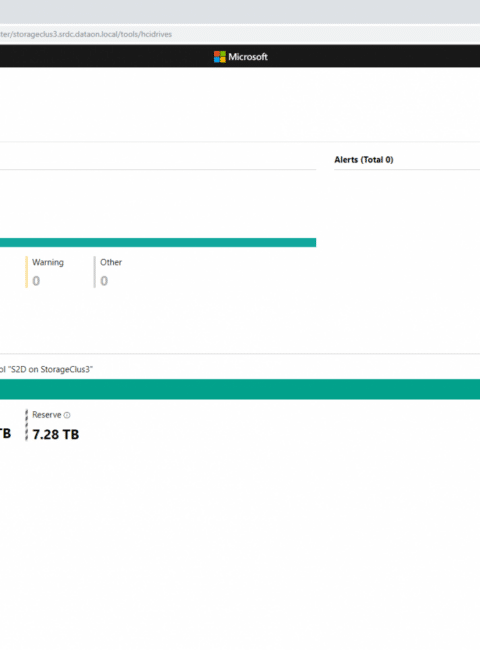Click the Reserve info icon
Screen dimensions: 480x650
67,415
